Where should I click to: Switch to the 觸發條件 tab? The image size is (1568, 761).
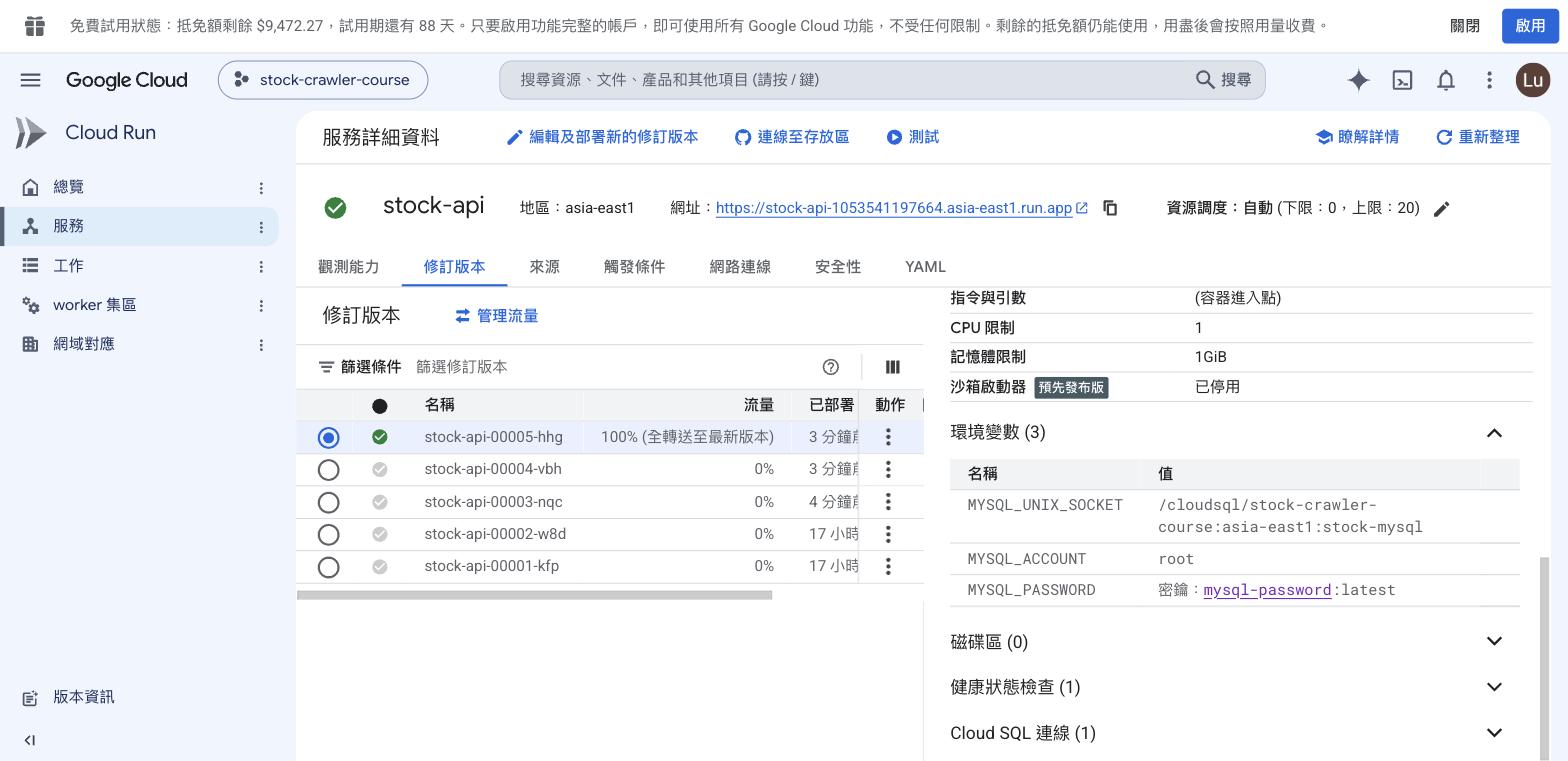(x=635, y=267)
